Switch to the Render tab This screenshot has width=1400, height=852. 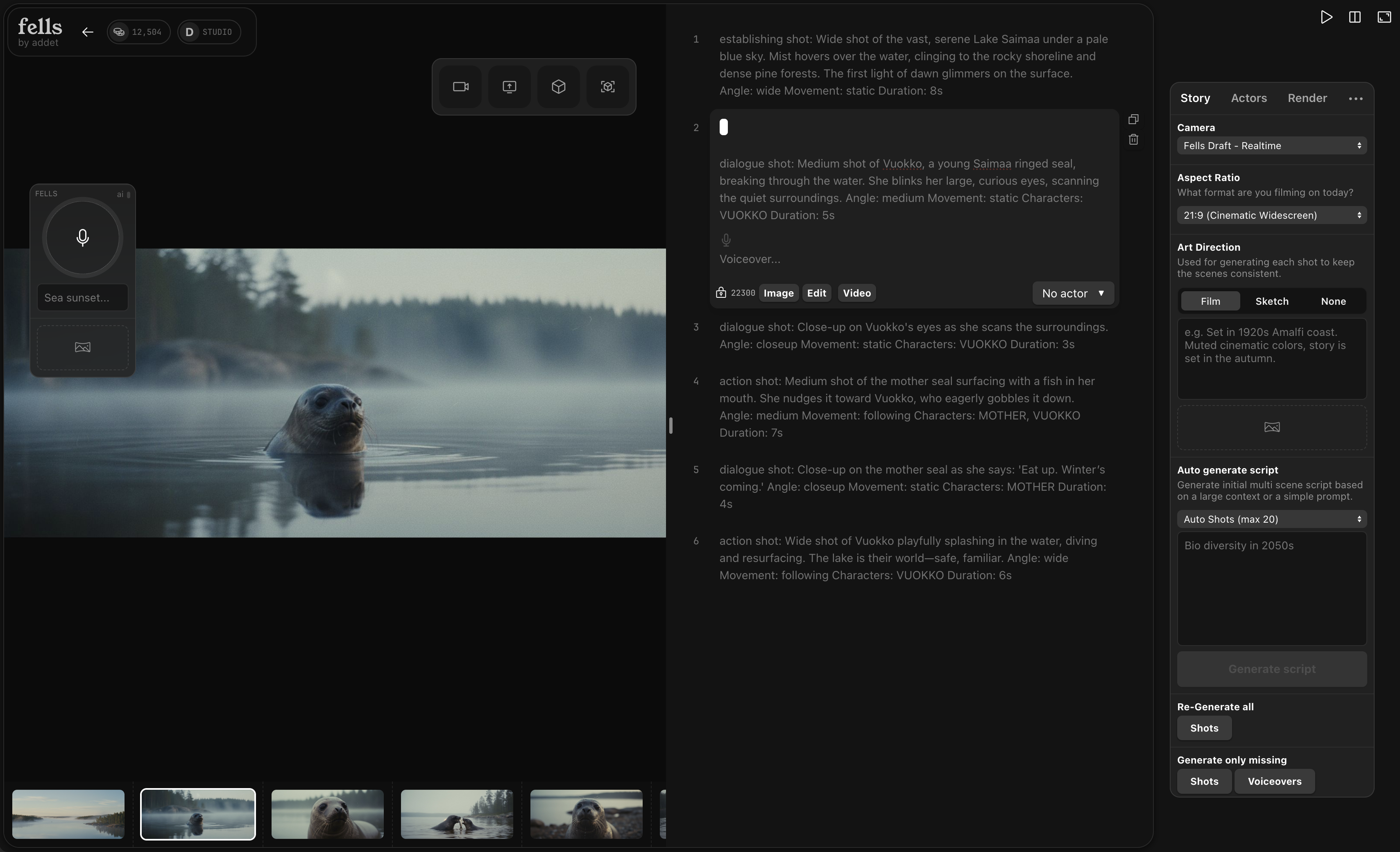1307,98
